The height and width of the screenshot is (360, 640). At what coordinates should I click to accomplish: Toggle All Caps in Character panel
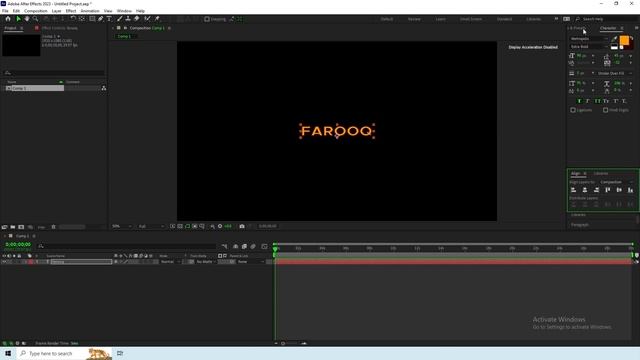pos(597,101)
